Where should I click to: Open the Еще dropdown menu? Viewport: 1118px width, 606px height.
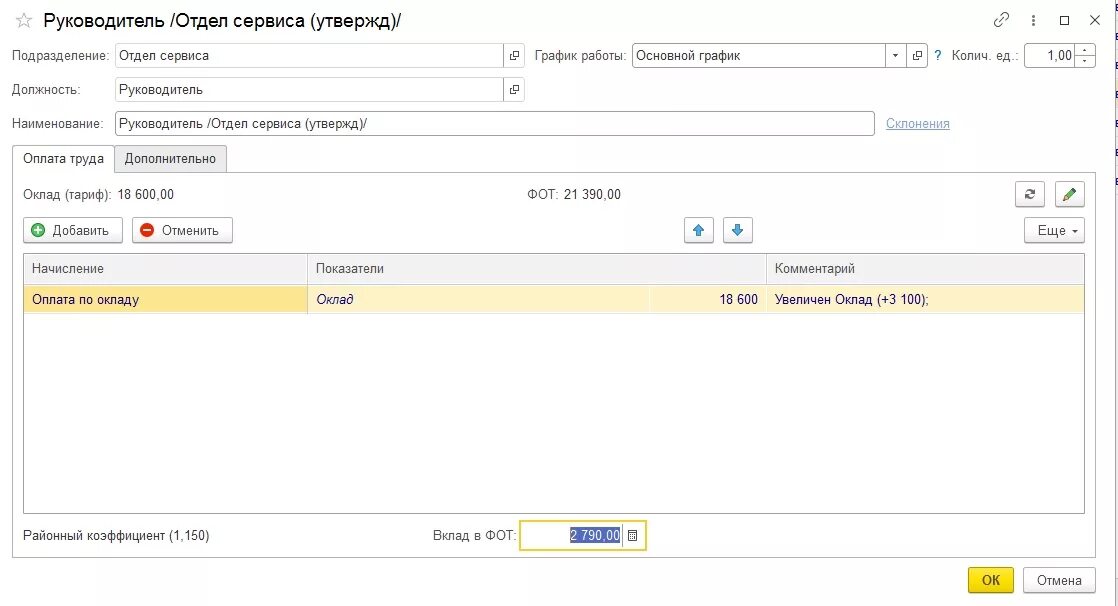tap(1055, 230)
